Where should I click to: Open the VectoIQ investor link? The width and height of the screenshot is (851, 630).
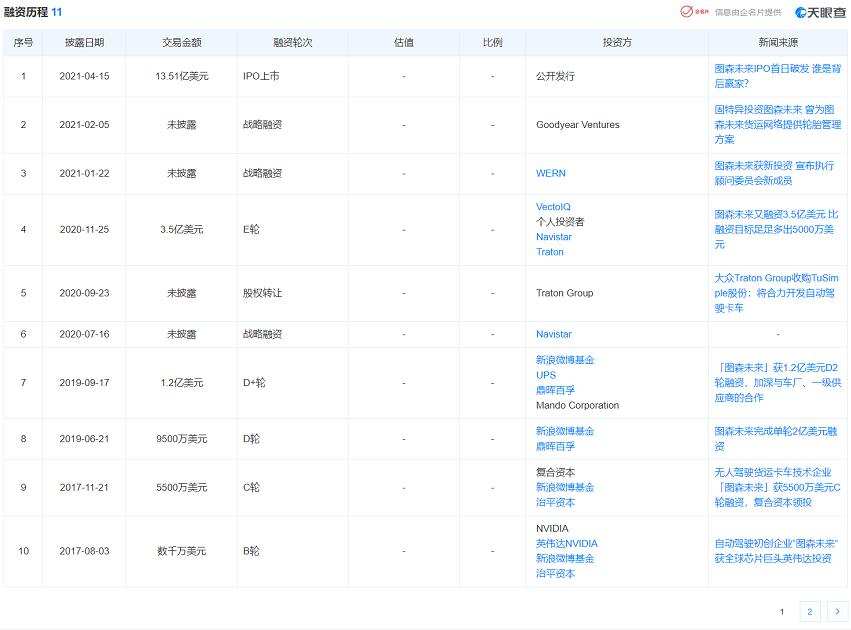(553, 207)
